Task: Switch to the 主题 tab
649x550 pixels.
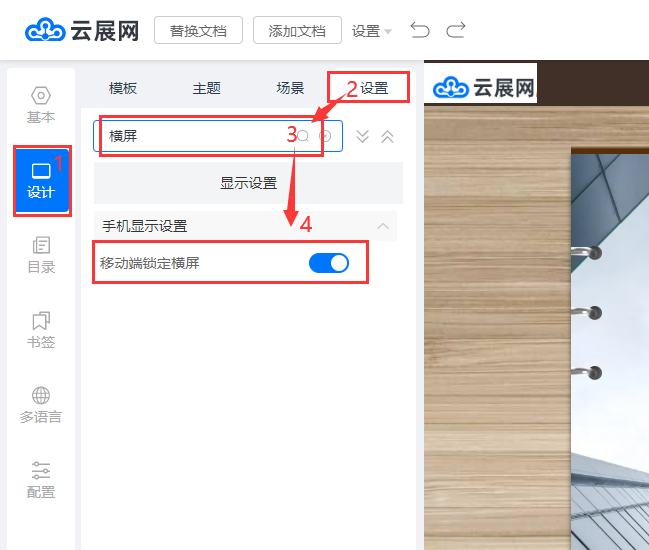Action: (206, 88)
